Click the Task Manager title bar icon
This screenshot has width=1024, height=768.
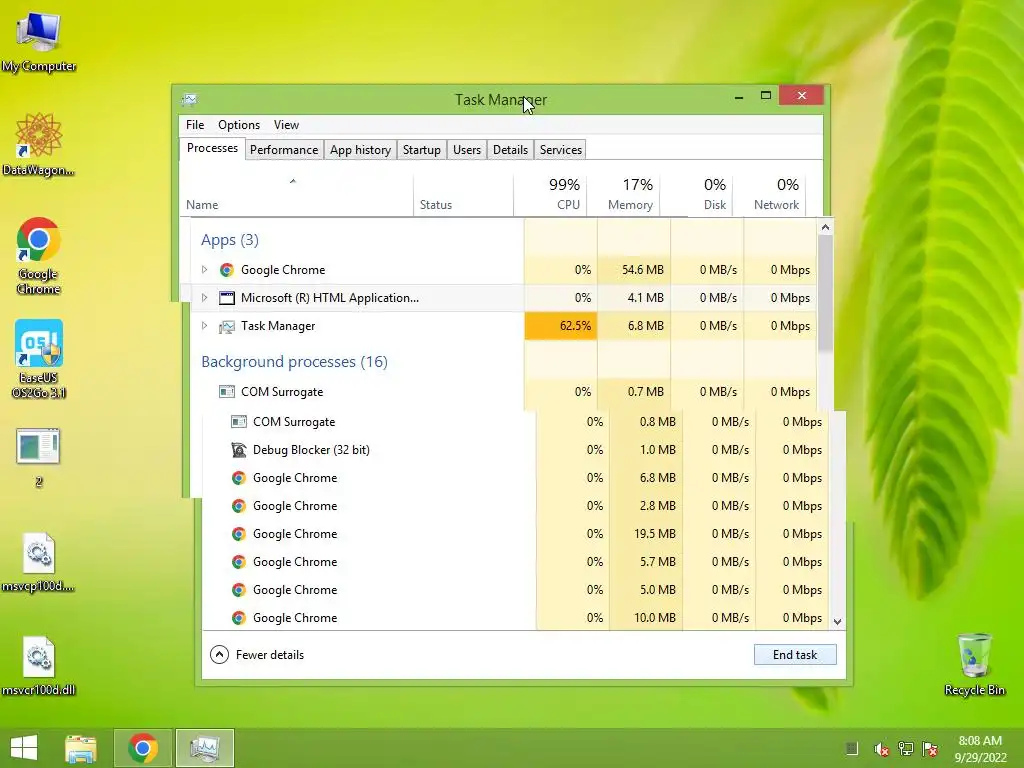[190, 99]
